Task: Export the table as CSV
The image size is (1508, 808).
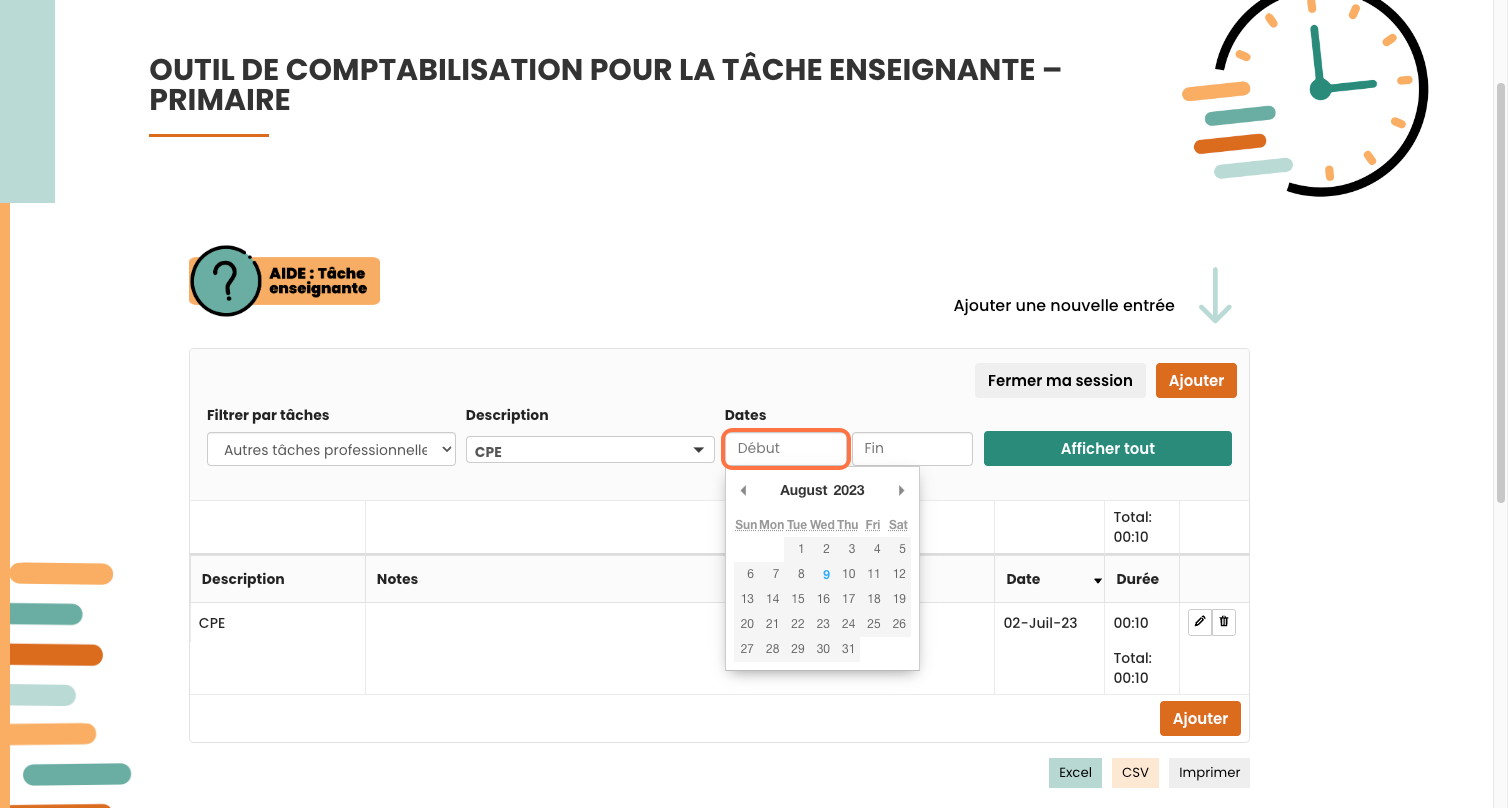Action: click(1135, 772)
